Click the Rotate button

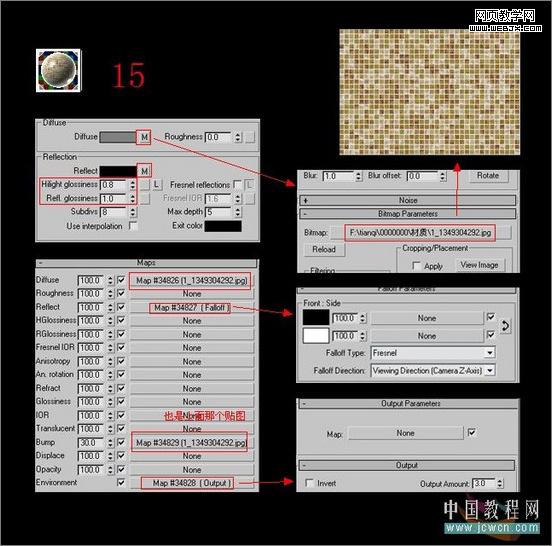(x=489, y=176)
